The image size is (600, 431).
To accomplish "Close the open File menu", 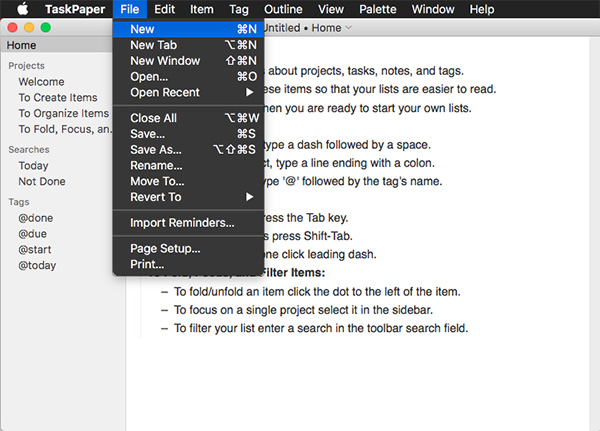I will [x=129, y=9].
